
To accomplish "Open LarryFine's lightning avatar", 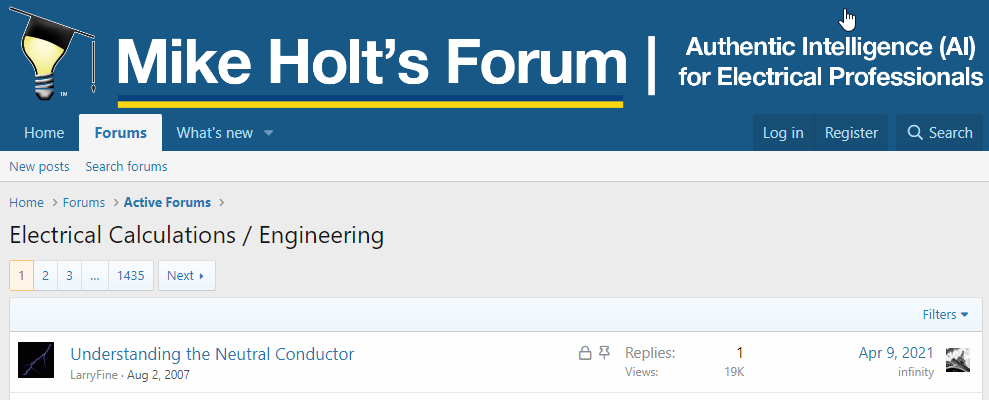I will (36, 360).
